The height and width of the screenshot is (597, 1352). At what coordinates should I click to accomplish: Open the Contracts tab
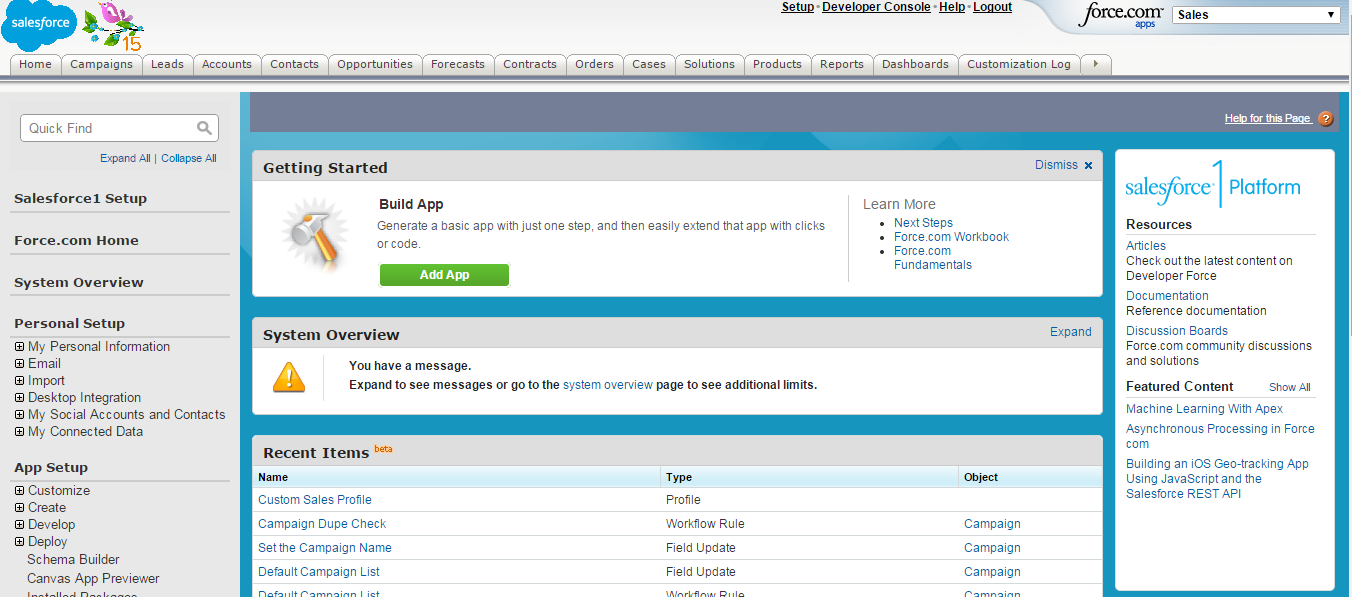(x=530, y=64)
